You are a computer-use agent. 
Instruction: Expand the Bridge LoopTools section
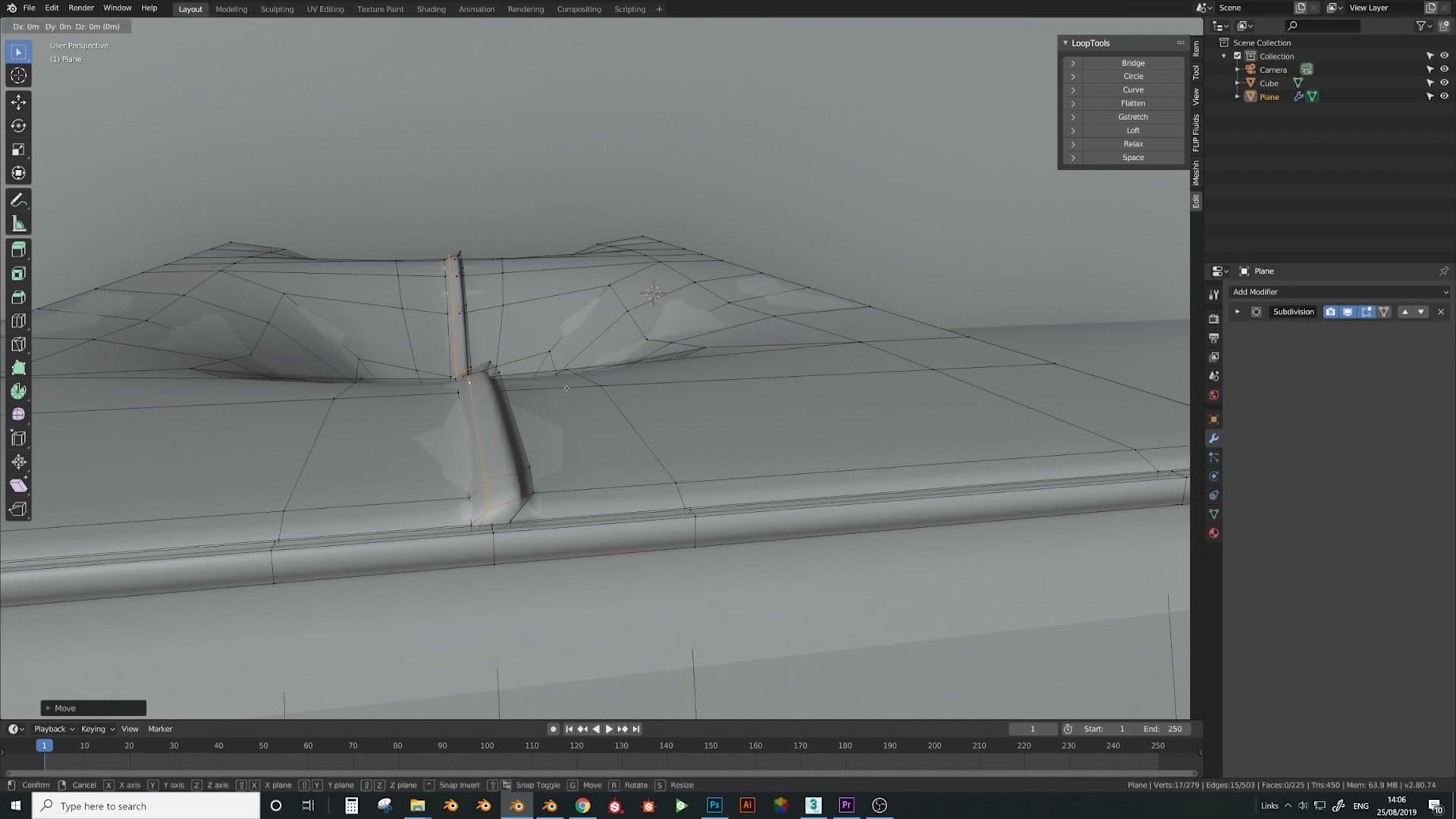[x=1072, y=63]
